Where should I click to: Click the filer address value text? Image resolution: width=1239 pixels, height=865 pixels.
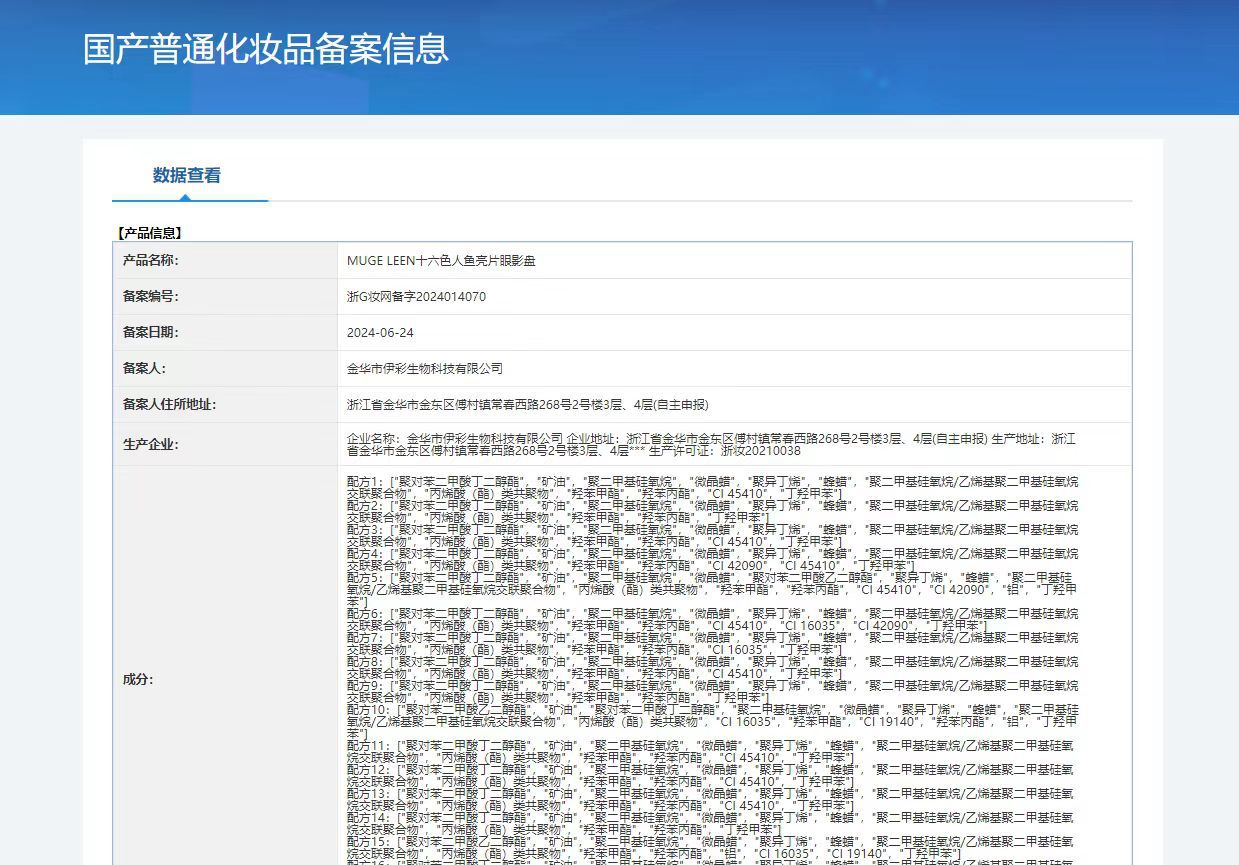coord(527,405)
